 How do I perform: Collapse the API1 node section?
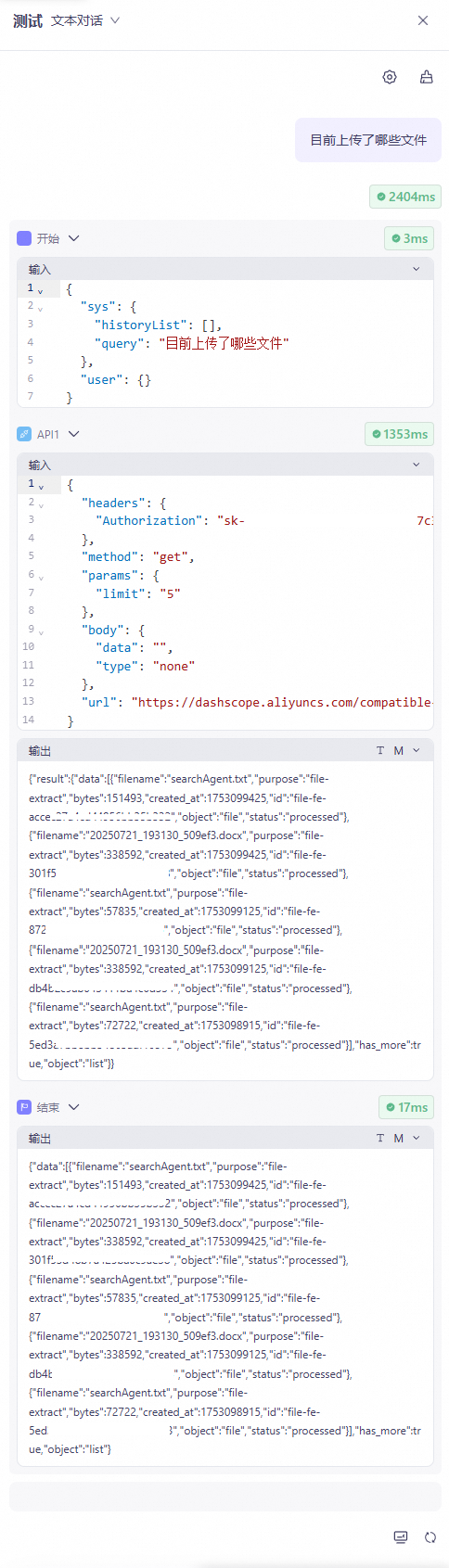coord(74,434)
